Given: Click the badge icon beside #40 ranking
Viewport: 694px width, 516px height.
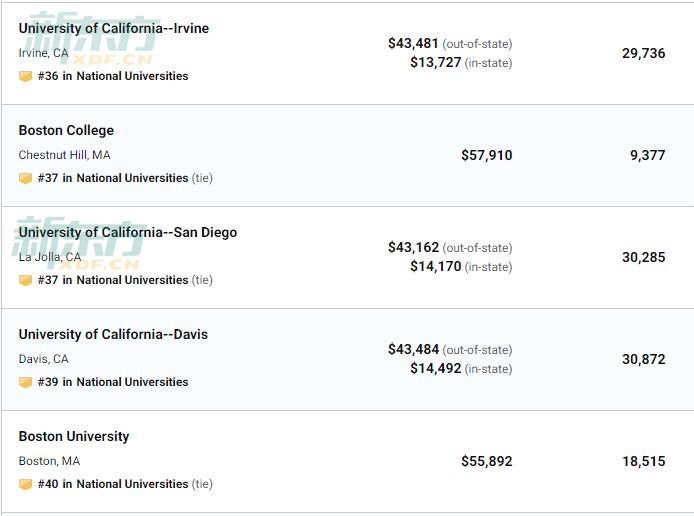Looking at the screenshot, I should tap(25, 484).
